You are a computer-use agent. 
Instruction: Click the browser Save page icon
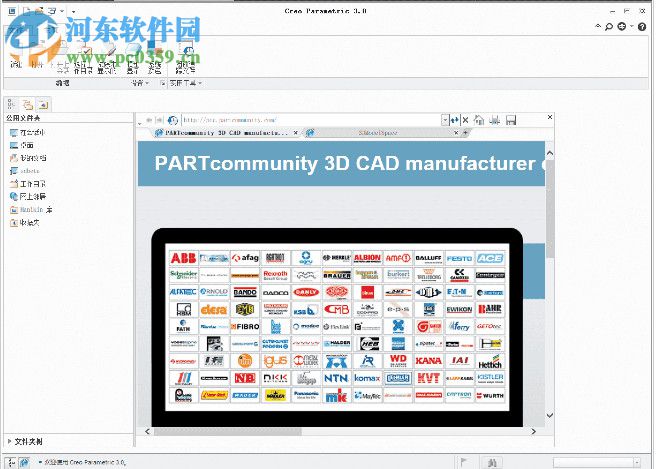[x=511, y=120]
